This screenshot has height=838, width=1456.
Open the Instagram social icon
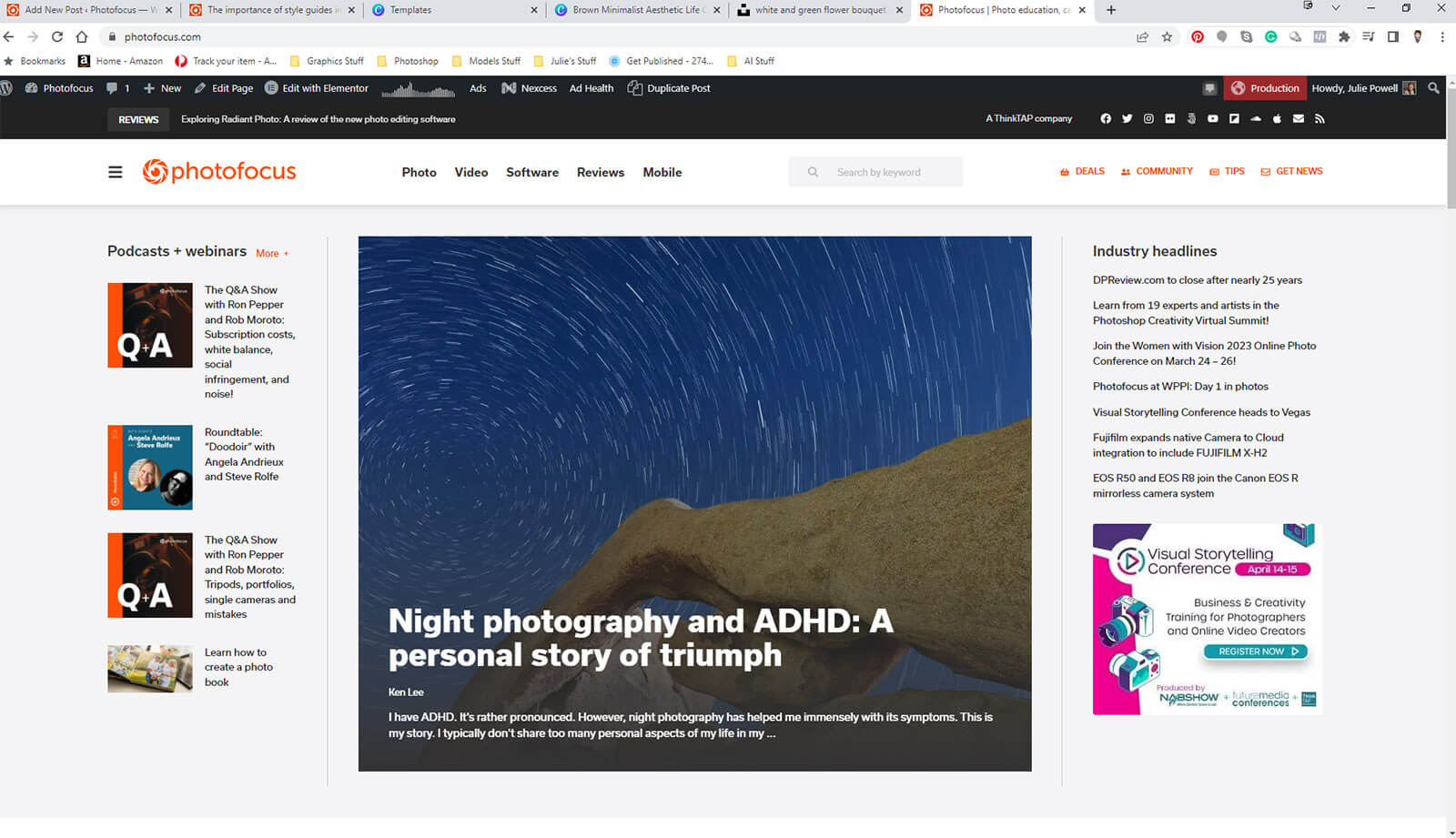point(1148,119)
